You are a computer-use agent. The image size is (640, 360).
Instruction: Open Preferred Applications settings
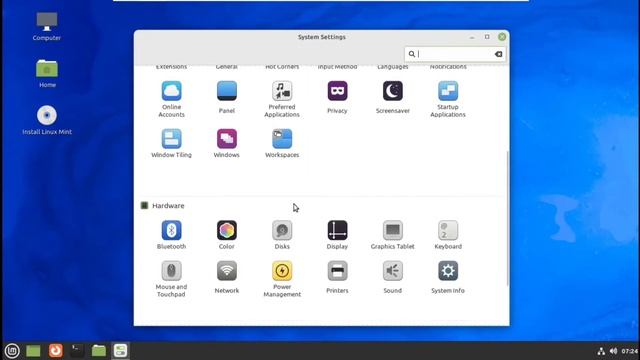[282, 99]
